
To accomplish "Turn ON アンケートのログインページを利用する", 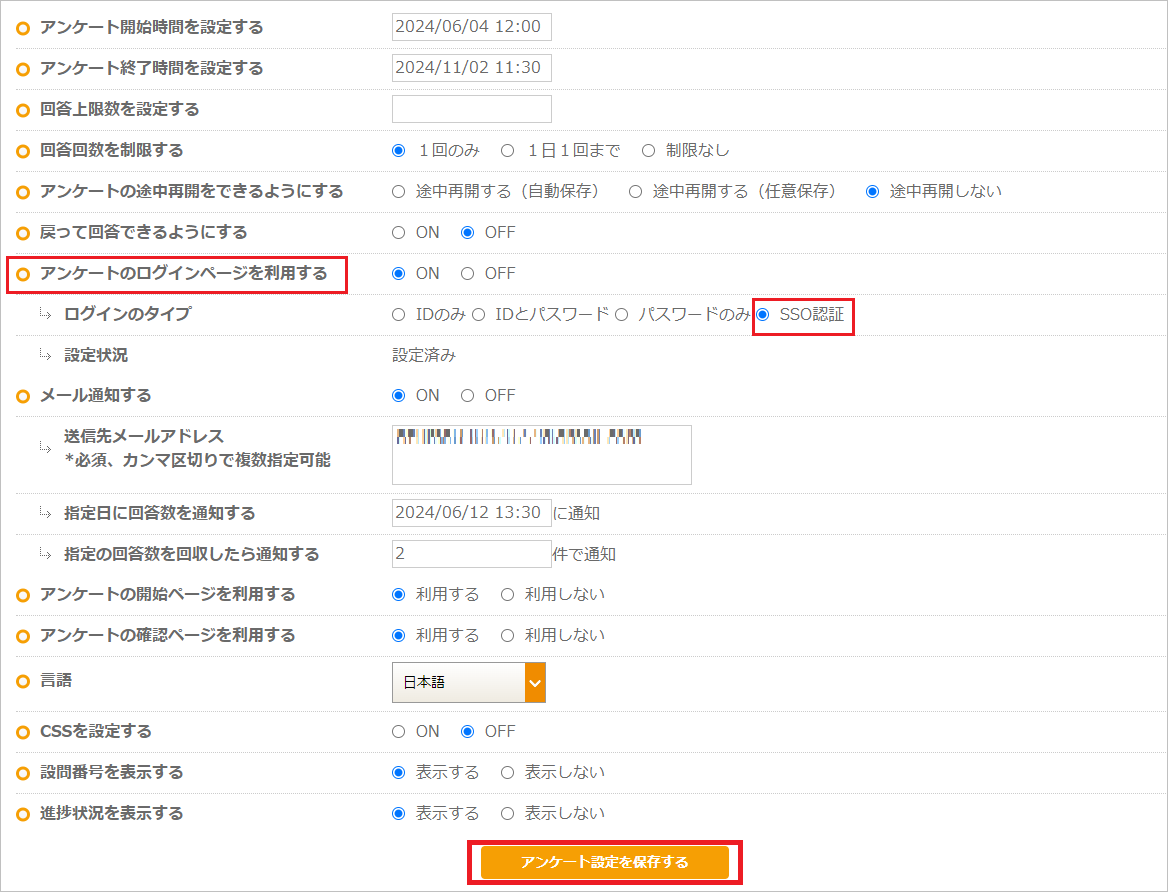I will pos(399,273).
